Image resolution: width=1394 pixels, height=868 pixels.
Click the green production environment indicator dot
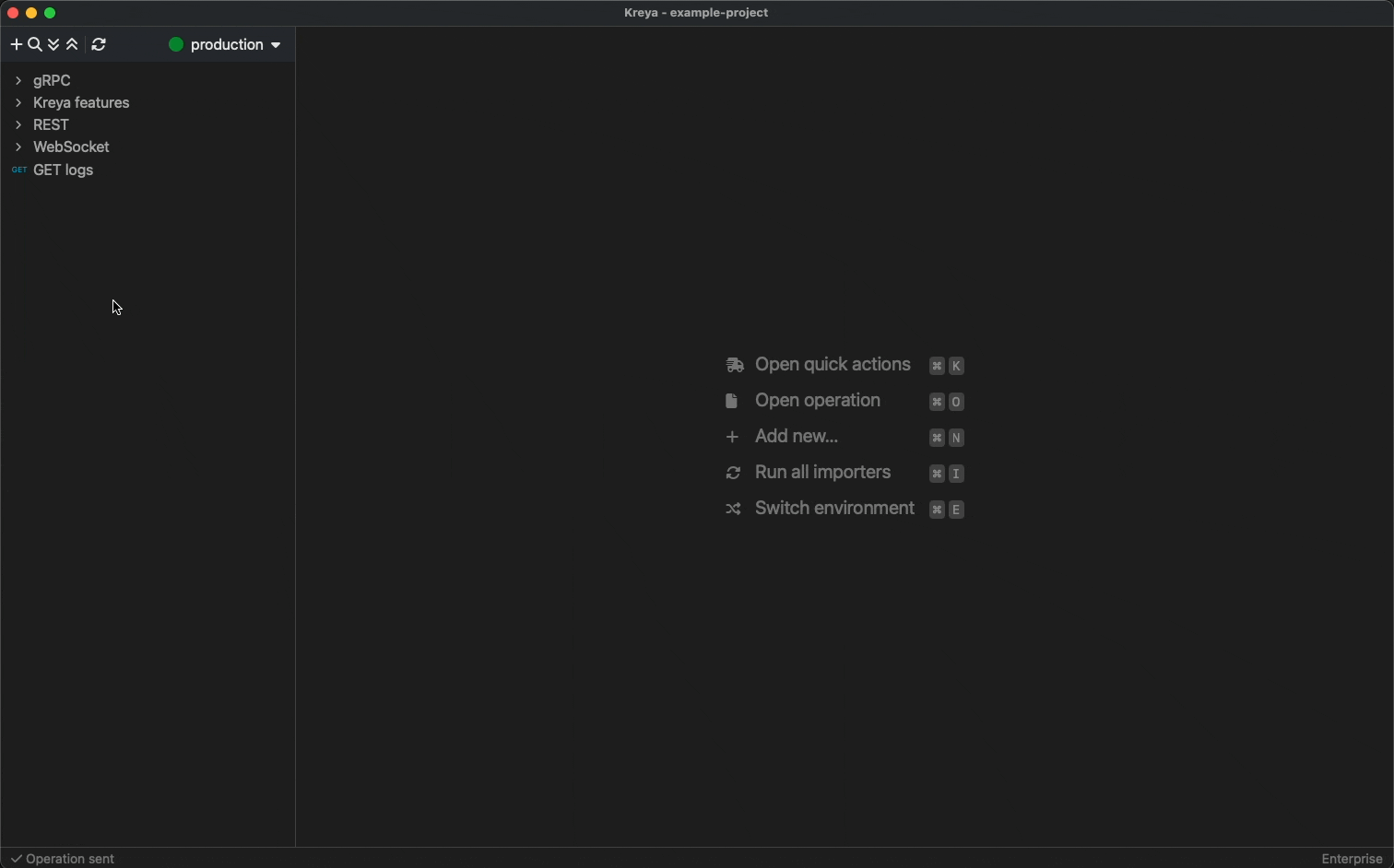pyautogui.click(x=176, y=44)
